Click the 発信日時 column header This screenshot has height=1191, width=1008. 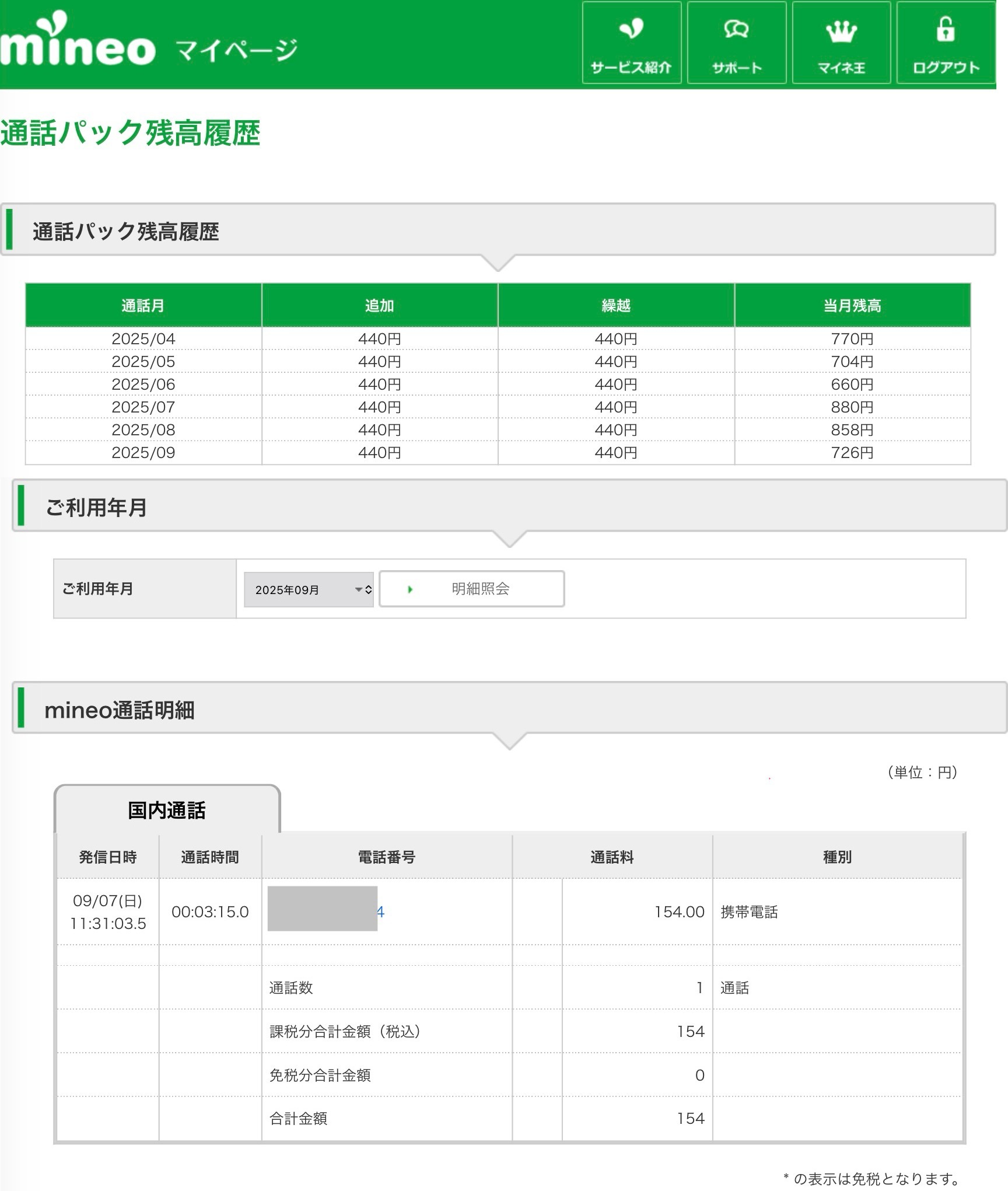(107, 857)
